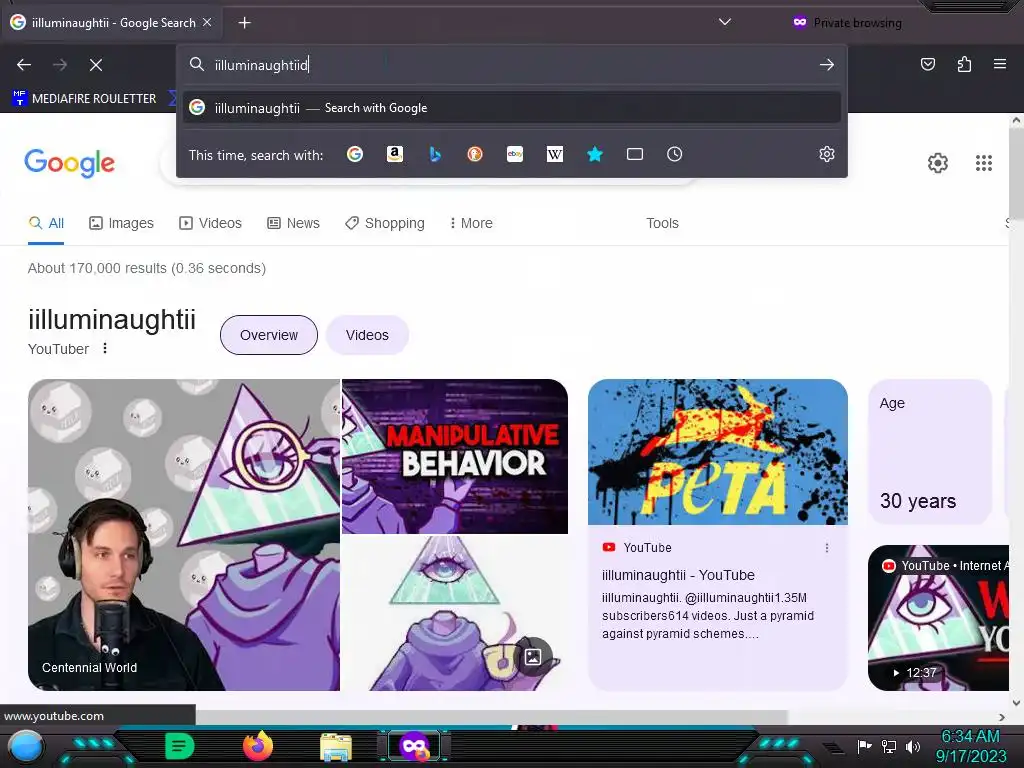Search this time with DuckDuckGo icon

click(475, 154)
